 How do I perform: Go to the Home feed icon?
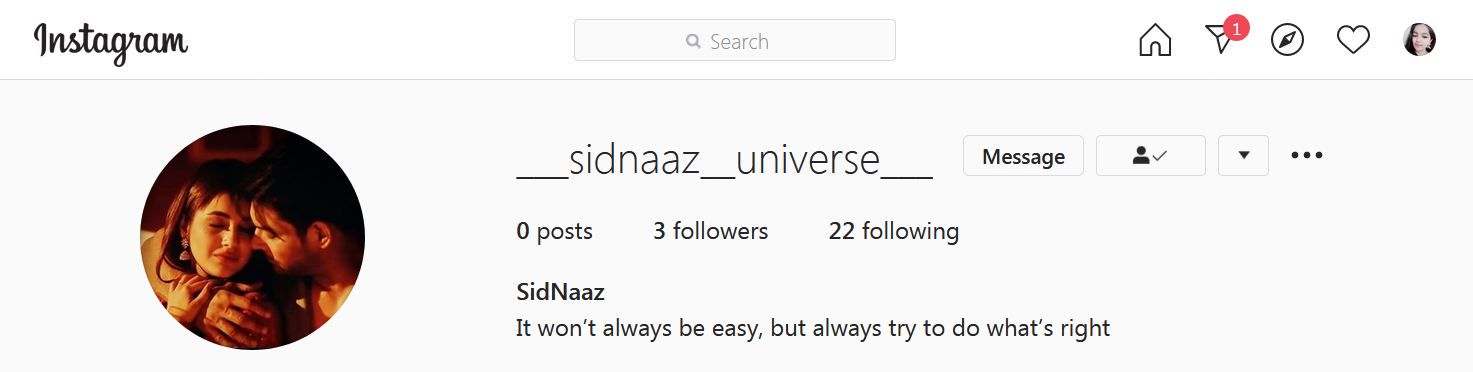click(1155, 40)
